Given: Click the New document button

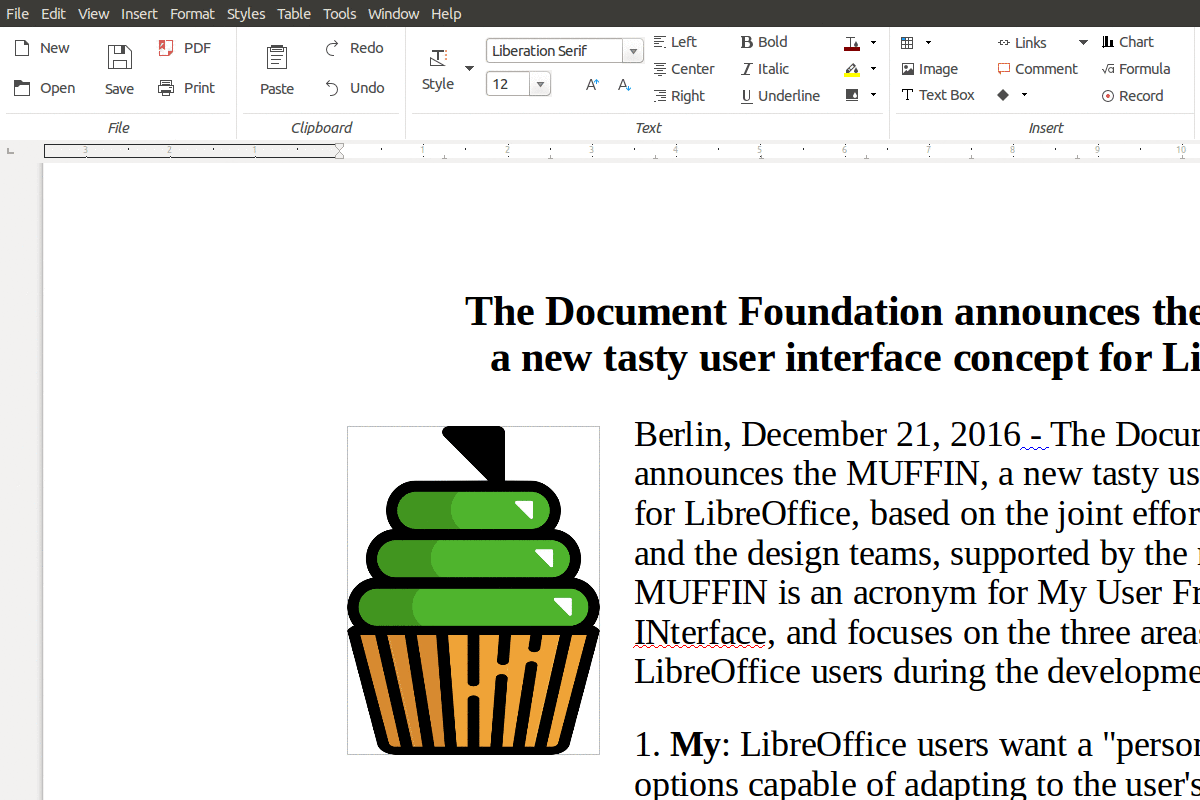Looking at the screenshot, I should [41, 48].
